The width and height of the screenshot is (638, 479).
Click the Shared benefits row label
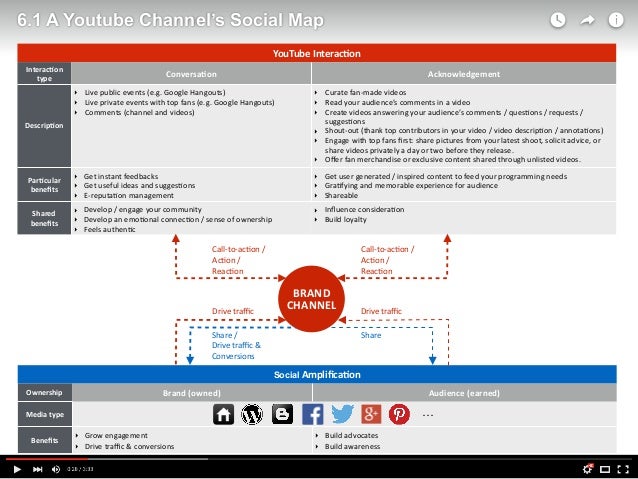coord(44,218)
